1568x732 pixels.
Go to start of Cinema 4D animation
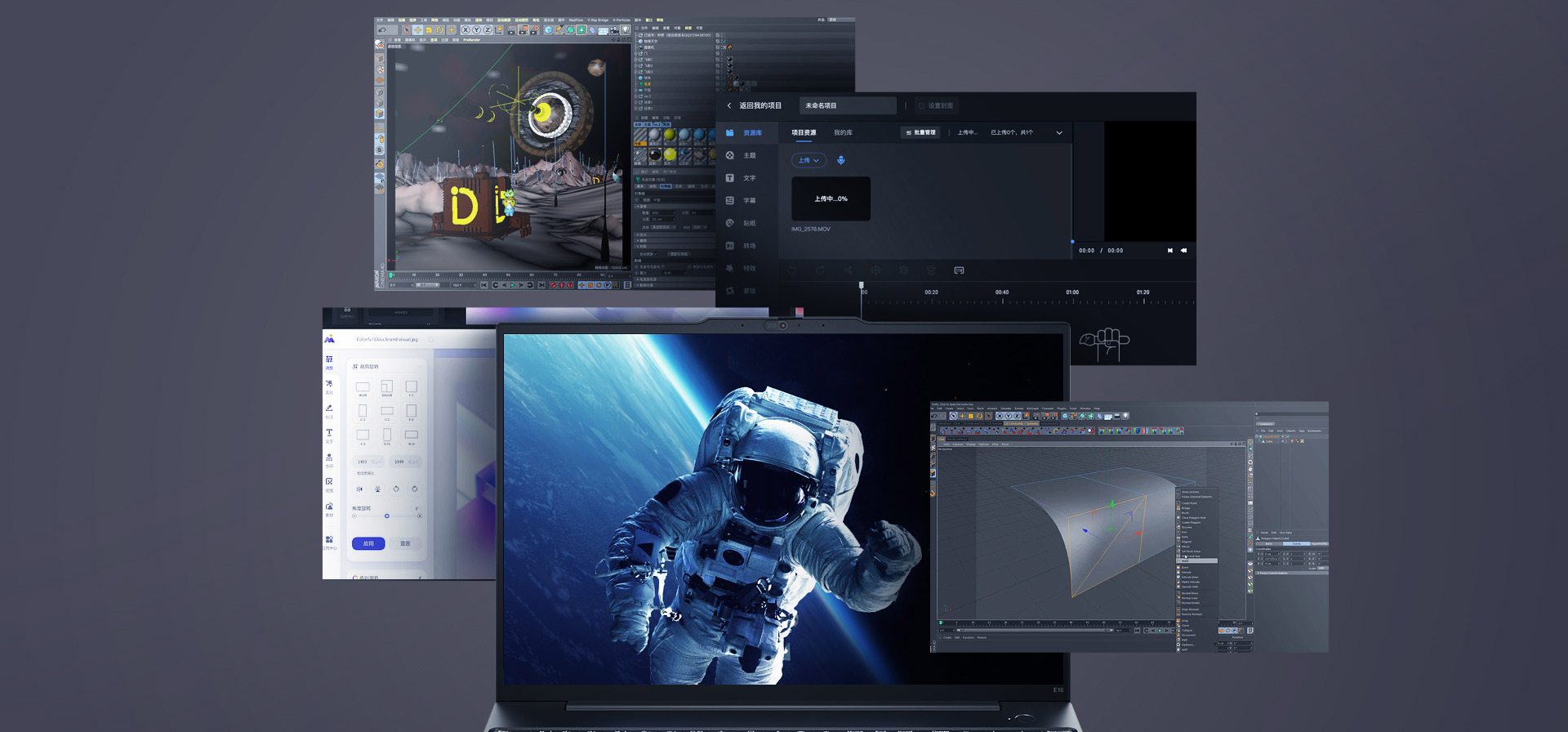pyautogui.click(x=484, y=285)
